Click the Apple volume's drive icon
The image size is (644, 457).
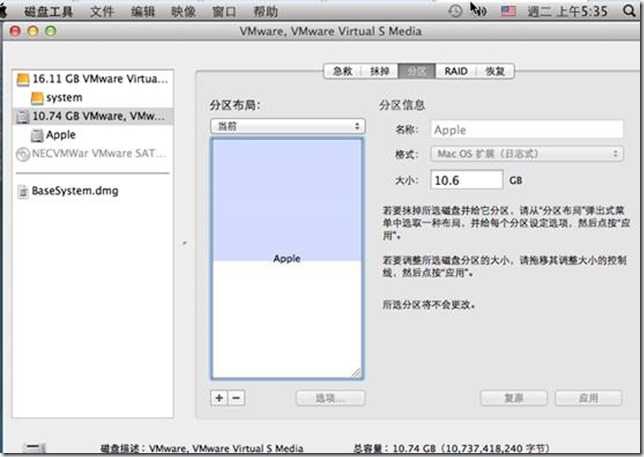pos(37,135)
